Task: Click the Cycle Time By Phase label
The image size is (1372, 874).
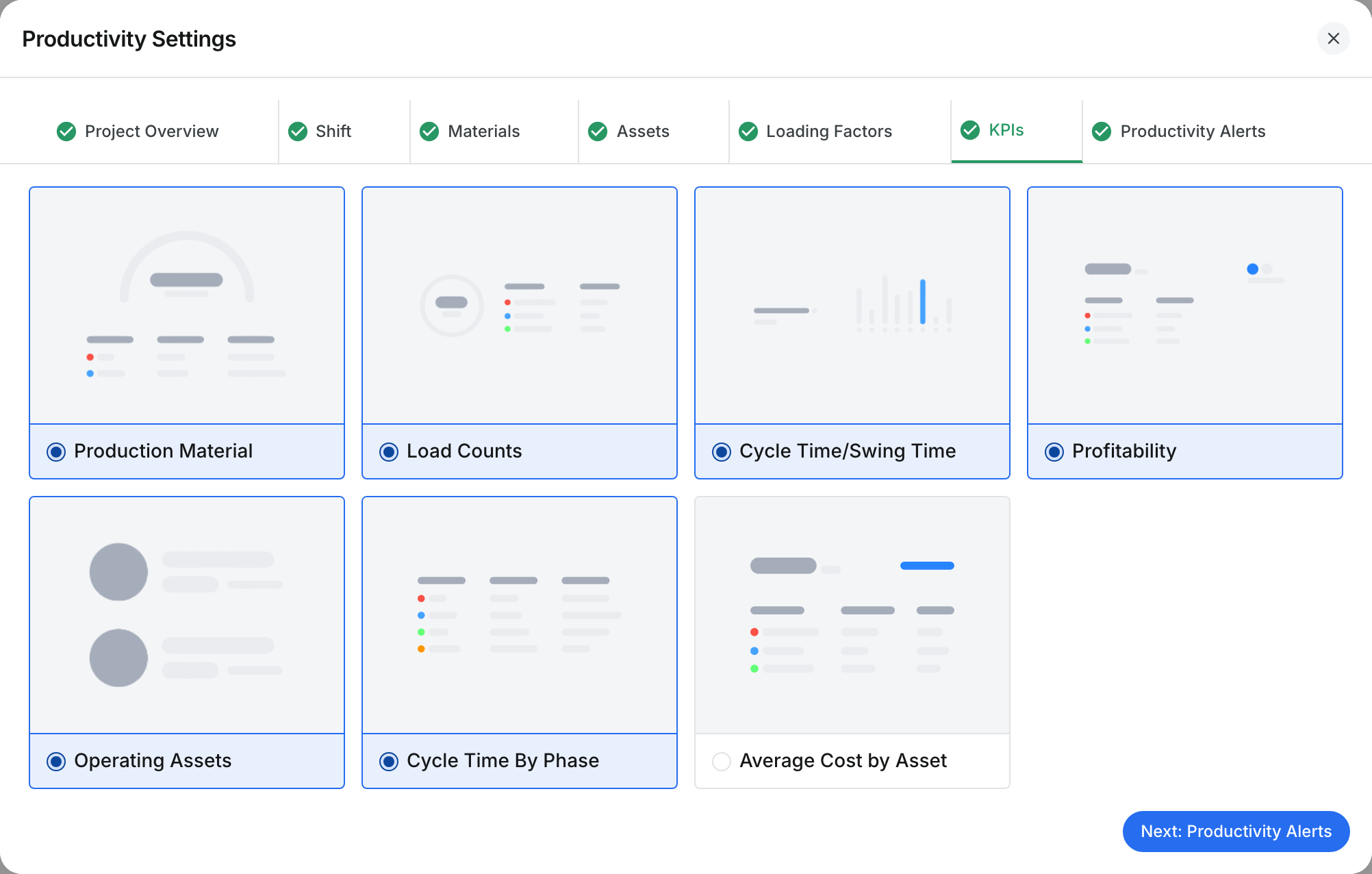Action: [503, 760]
